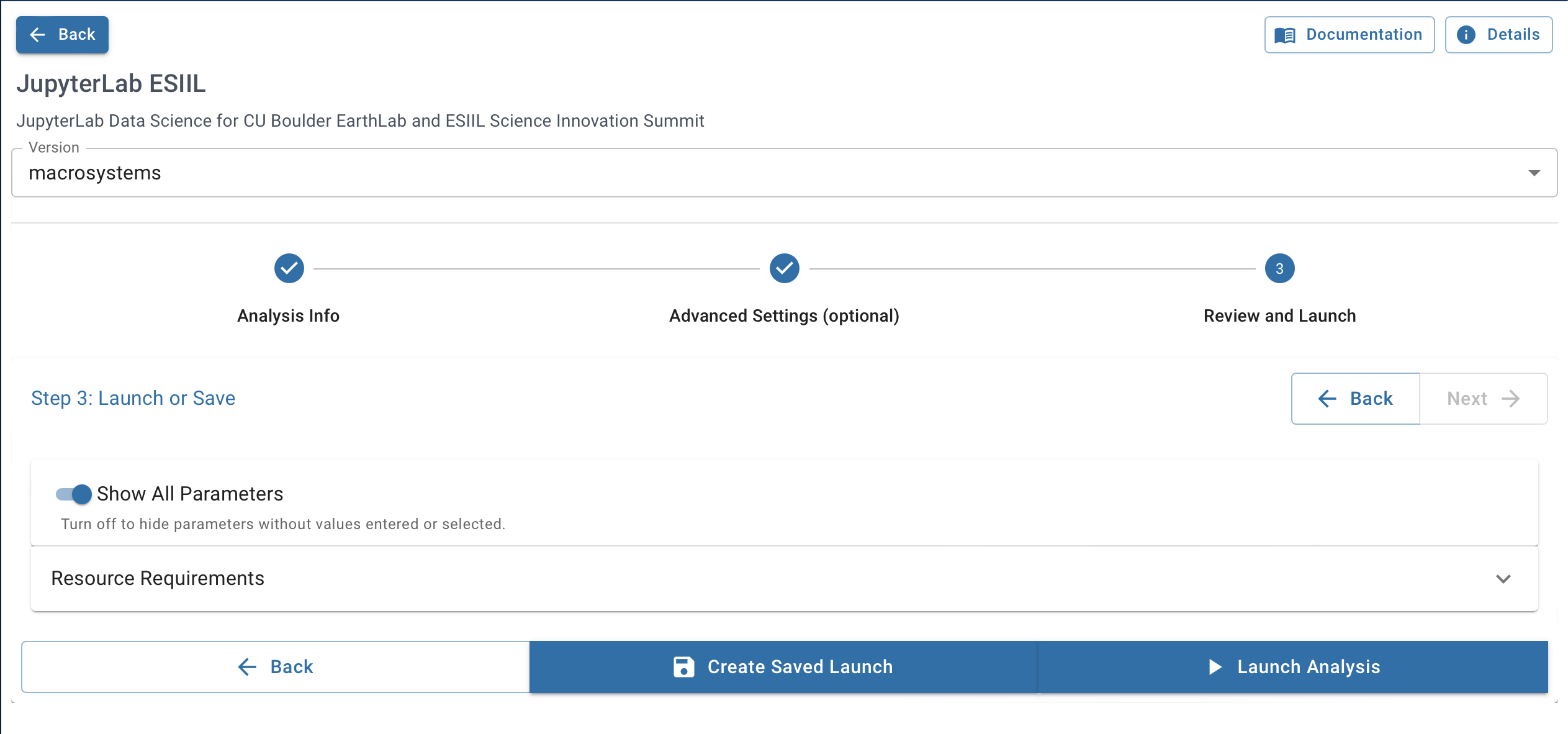Expand the Resource Requirements chevron
The width and height of the screenshot is (1568, 734).
click(1503, 579)
